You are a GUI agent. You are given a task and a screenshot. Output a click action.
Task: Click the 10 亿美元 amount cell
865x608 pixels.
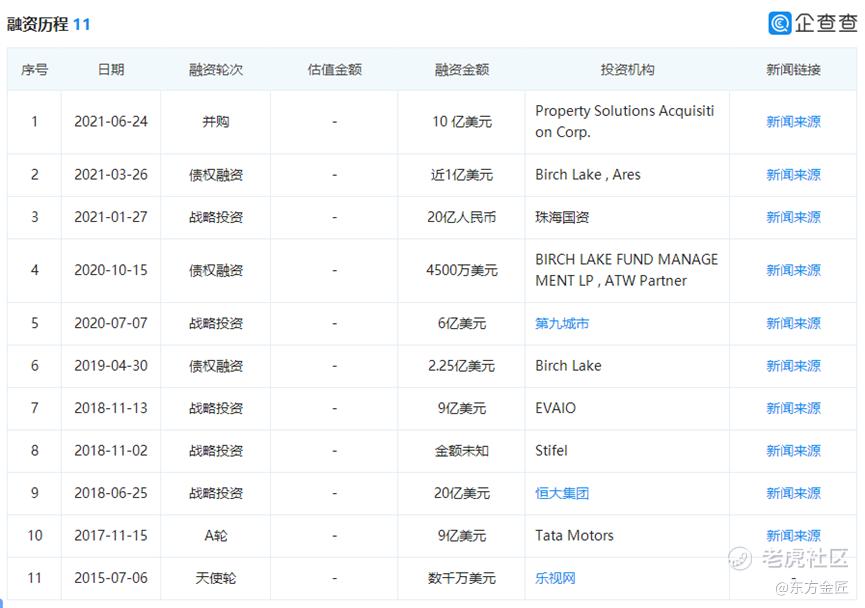[x=462, y=121]
